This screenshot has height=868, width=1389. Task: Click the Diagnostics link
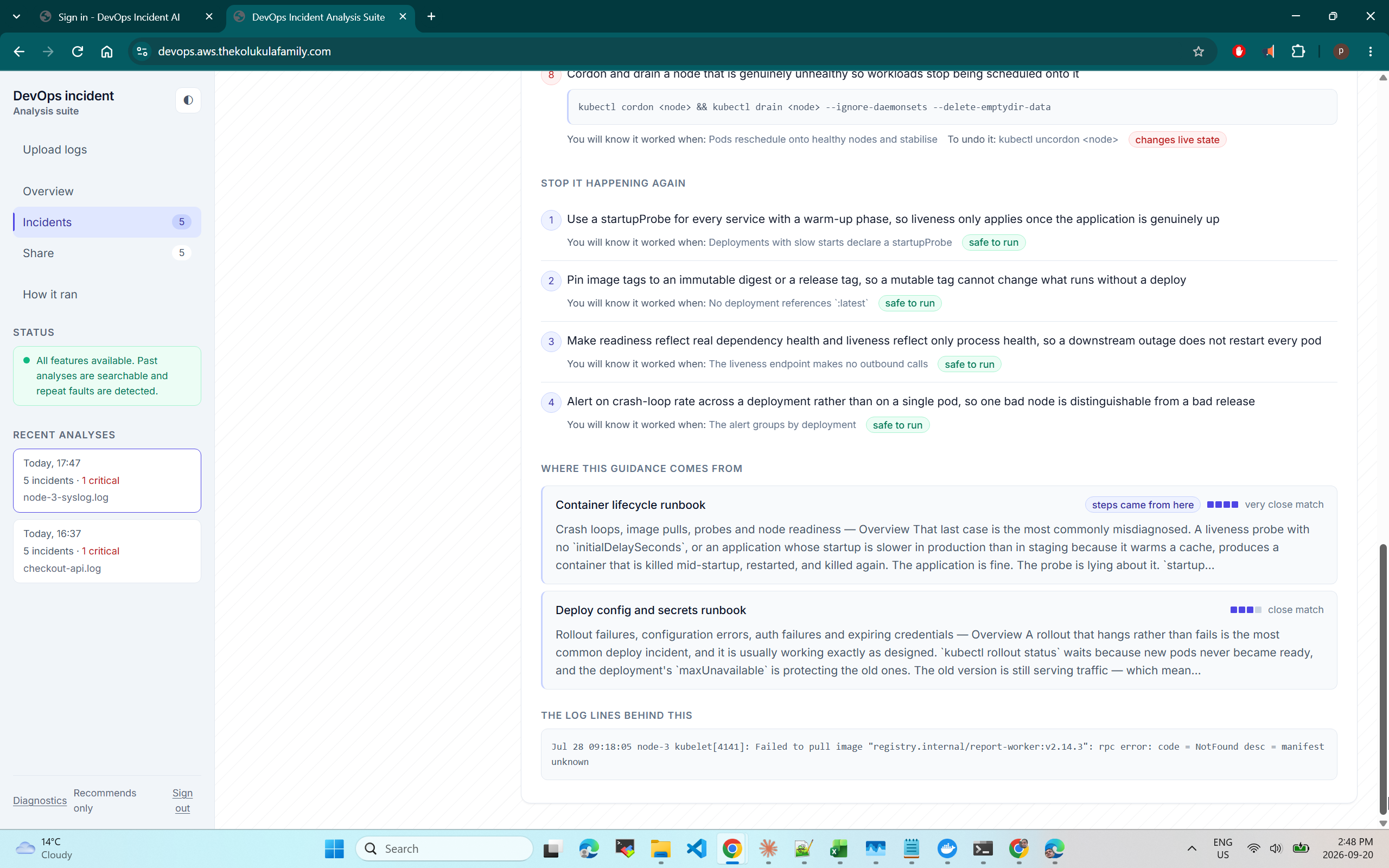[40, 800]
